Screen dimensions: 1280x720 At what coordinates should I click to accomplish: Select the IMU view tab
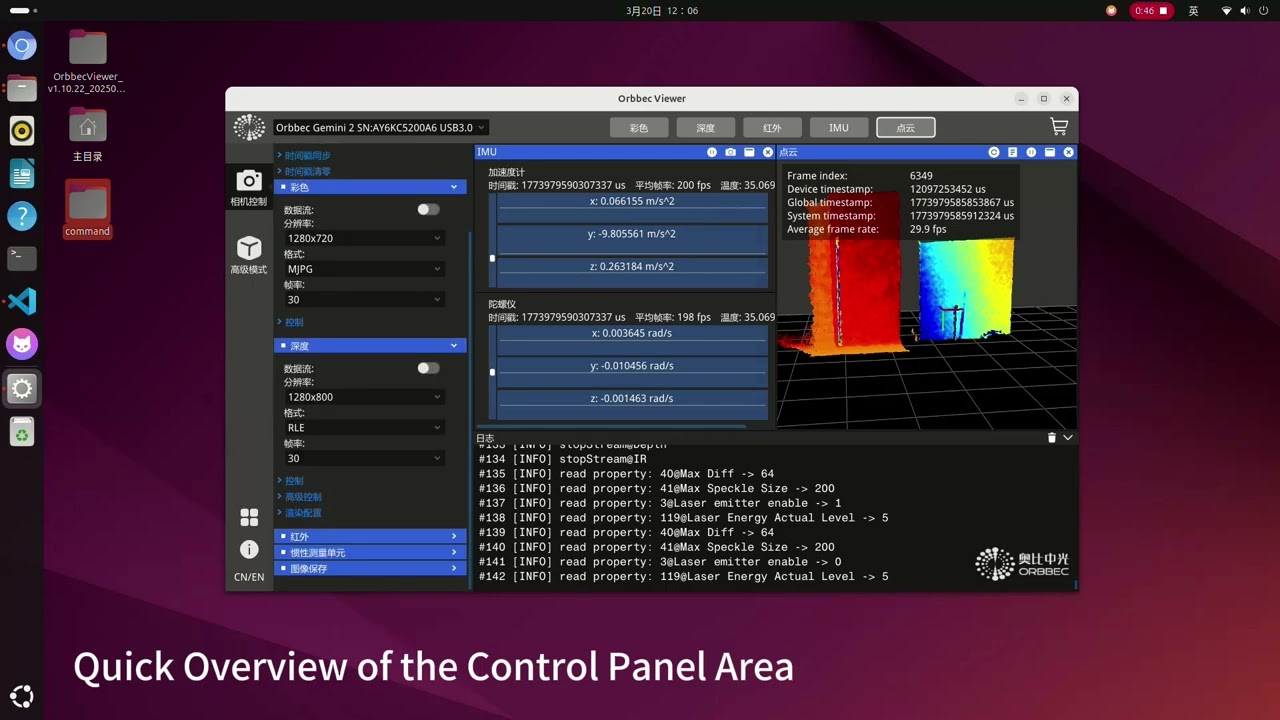coord(839,127)
